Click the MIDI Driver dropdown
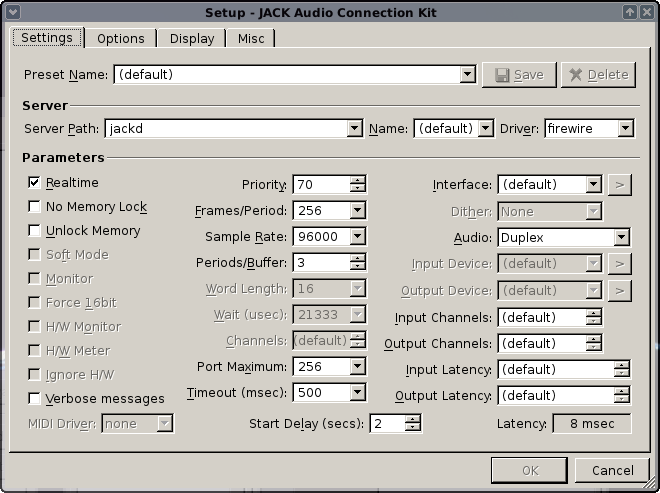This screenshot has width=660, height=493. click(x=137, y=424)
